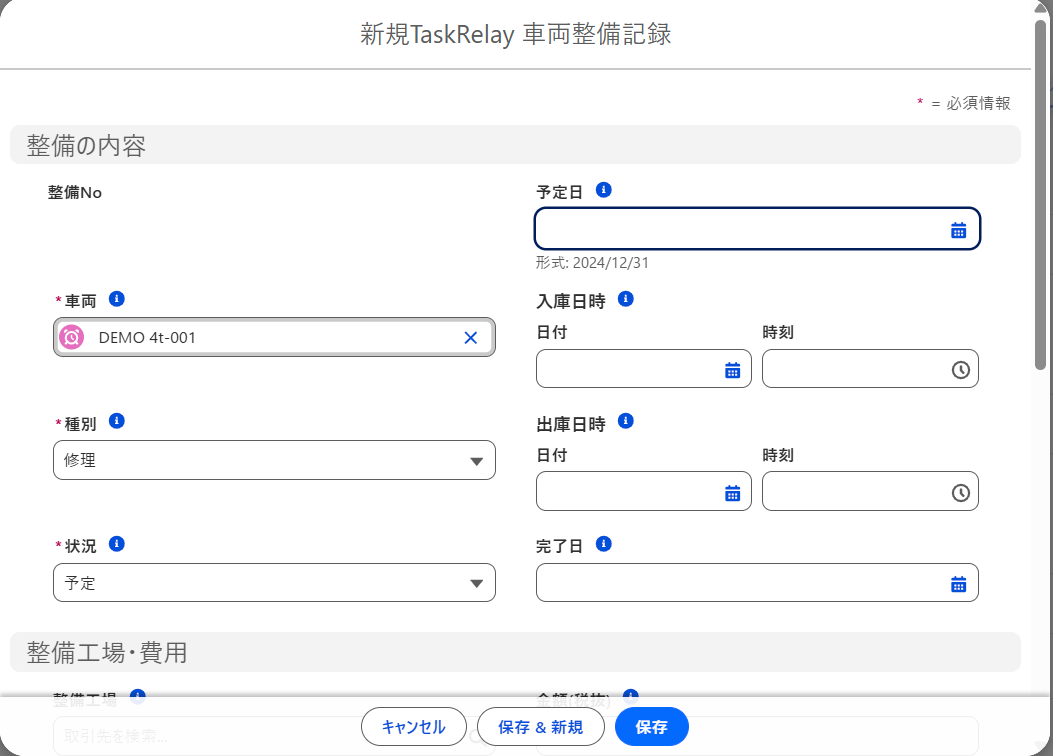Open the calendar picker for 完了日
Screen dimensions: 1053x756
(x=958, y=584)
